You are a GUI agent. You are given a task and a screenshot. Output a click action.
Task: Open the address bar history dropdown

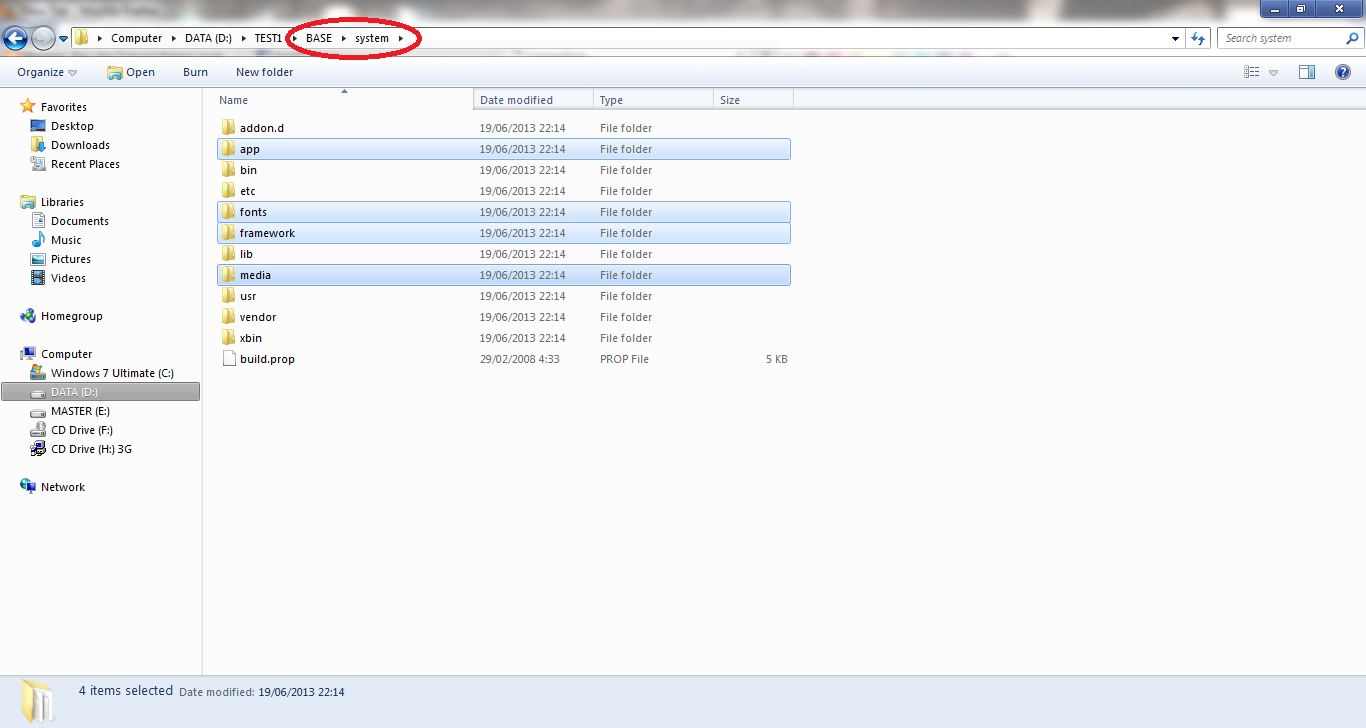(1175, 39)
